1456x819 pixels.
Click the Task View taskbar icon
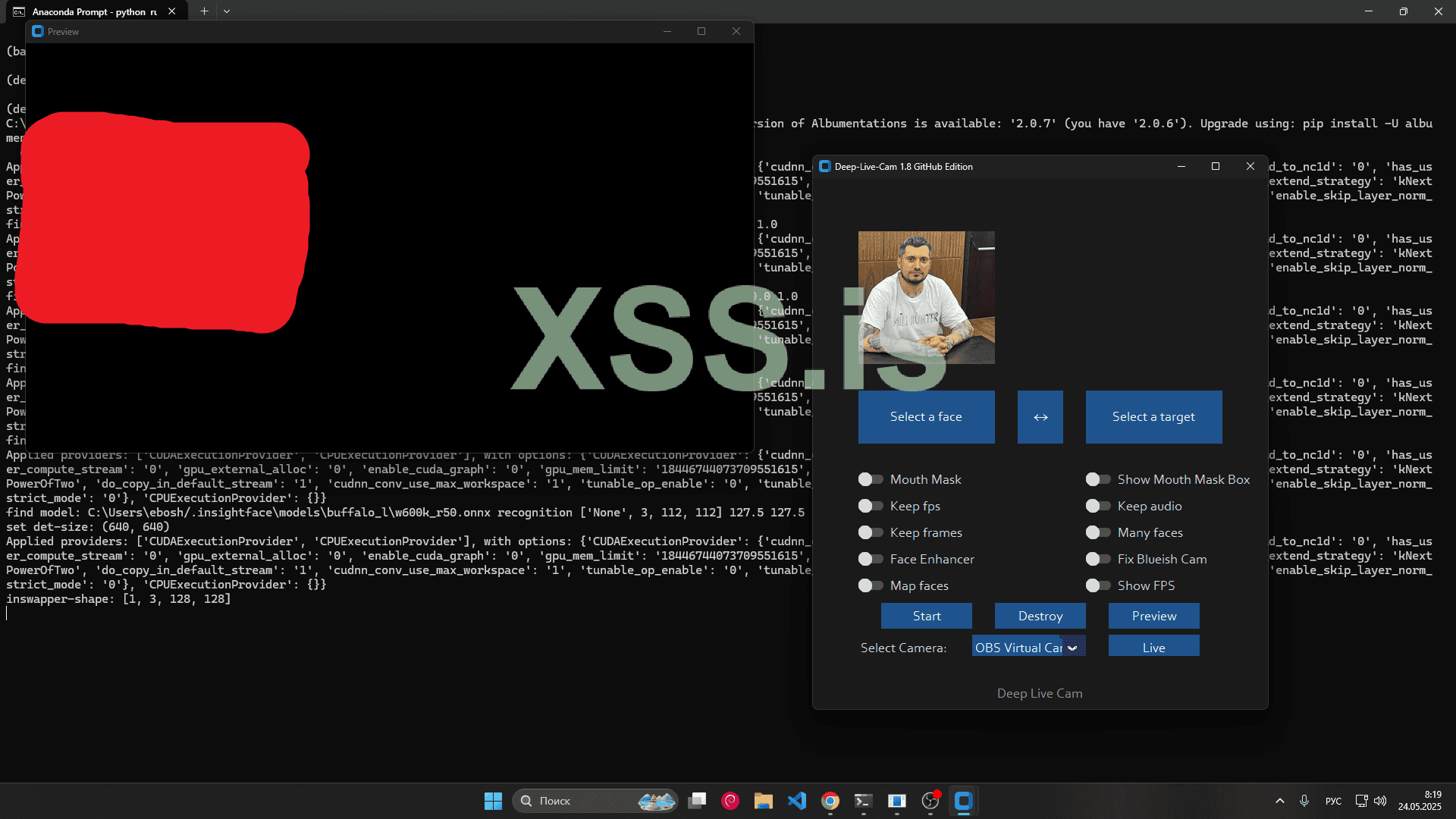pos(697,801)
